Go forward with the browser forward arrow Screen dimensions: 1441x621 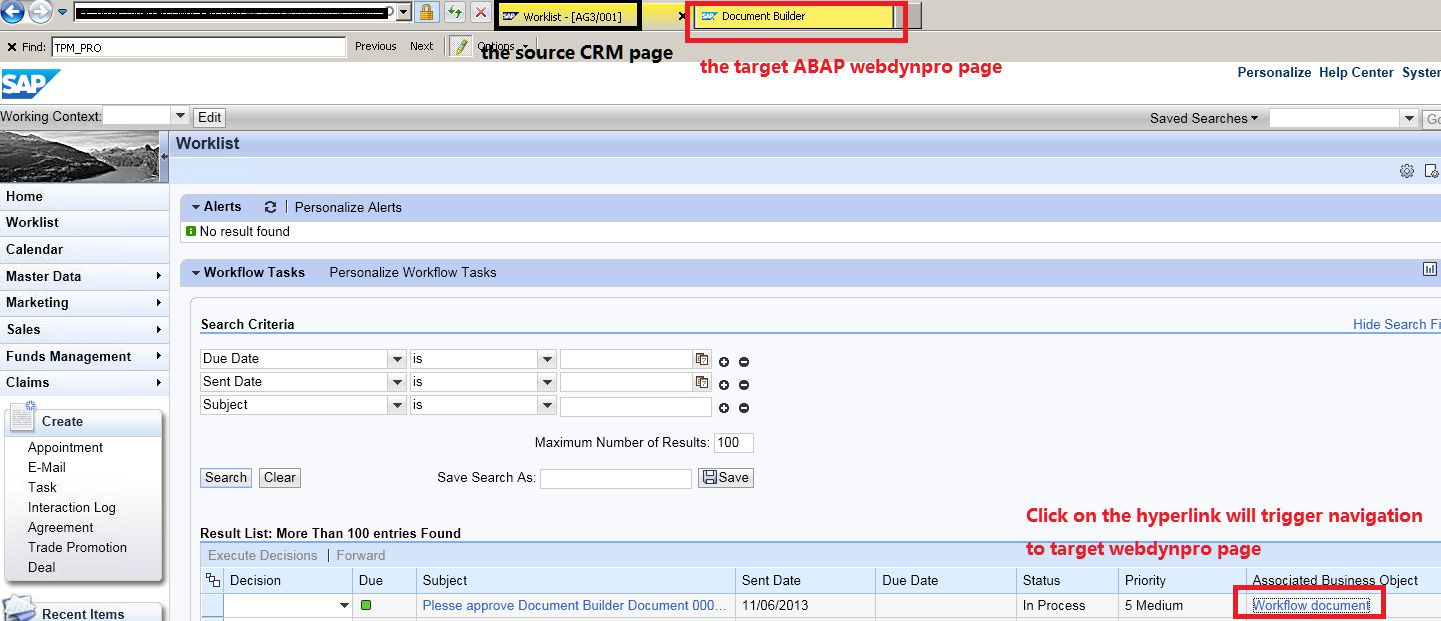(x=39, y=12)
